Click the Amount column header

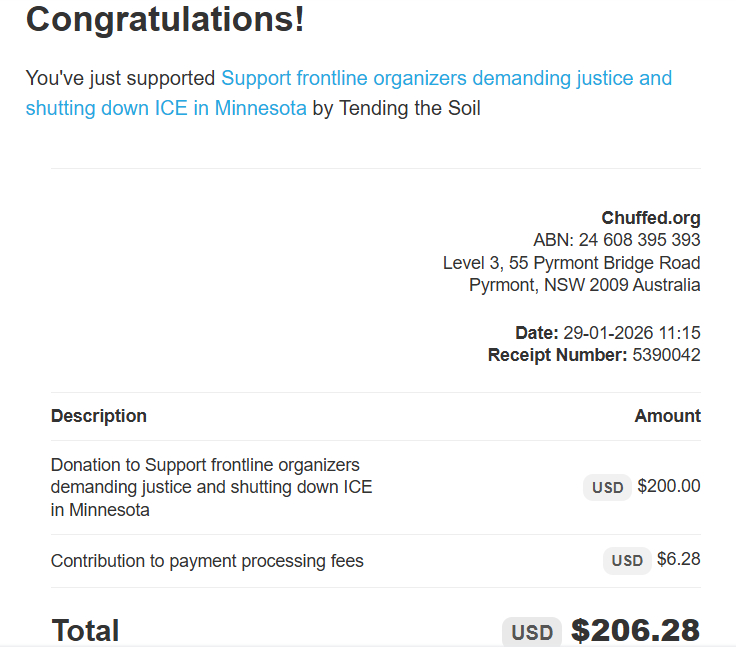667,416
